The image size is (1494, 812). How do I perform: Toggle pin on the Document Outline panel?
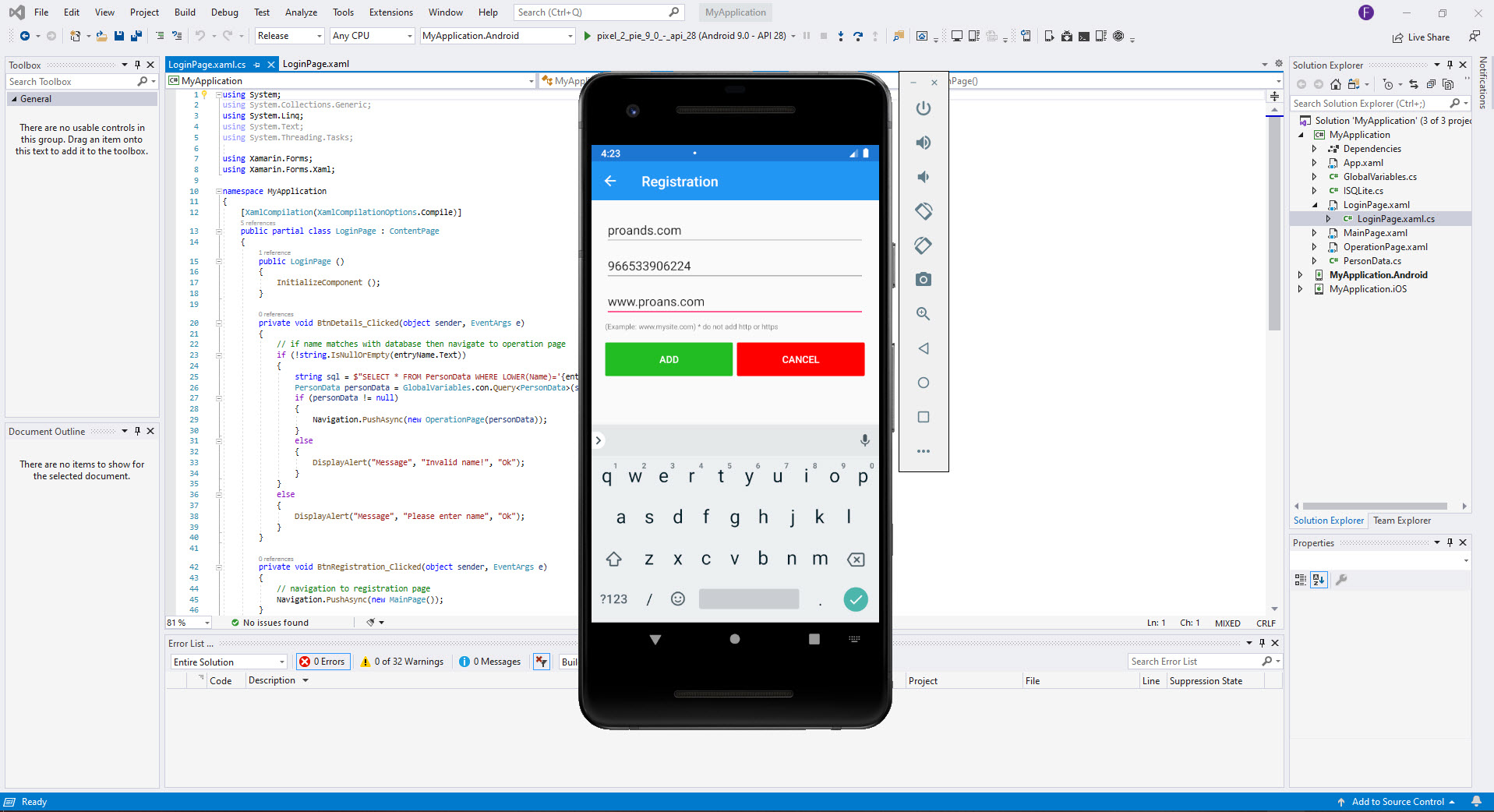138,431
